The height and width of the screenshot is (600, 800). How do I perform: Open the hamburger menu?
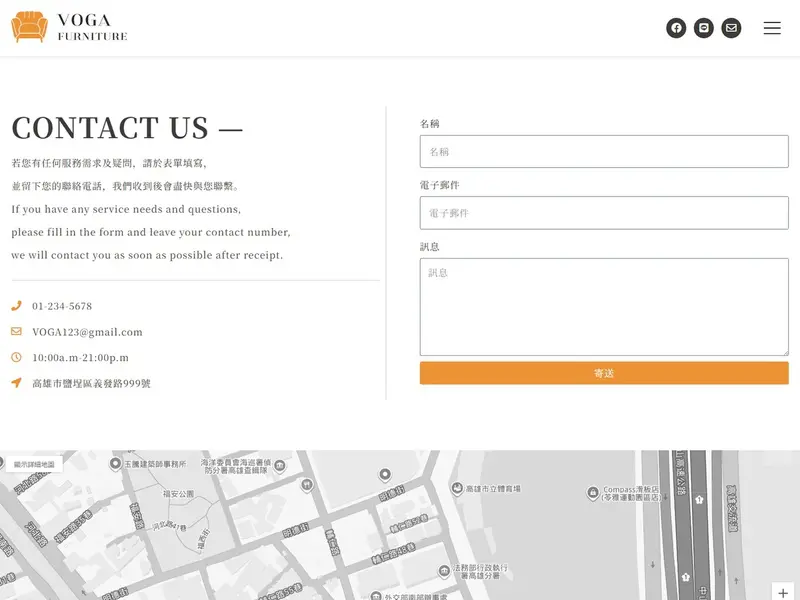772,28
